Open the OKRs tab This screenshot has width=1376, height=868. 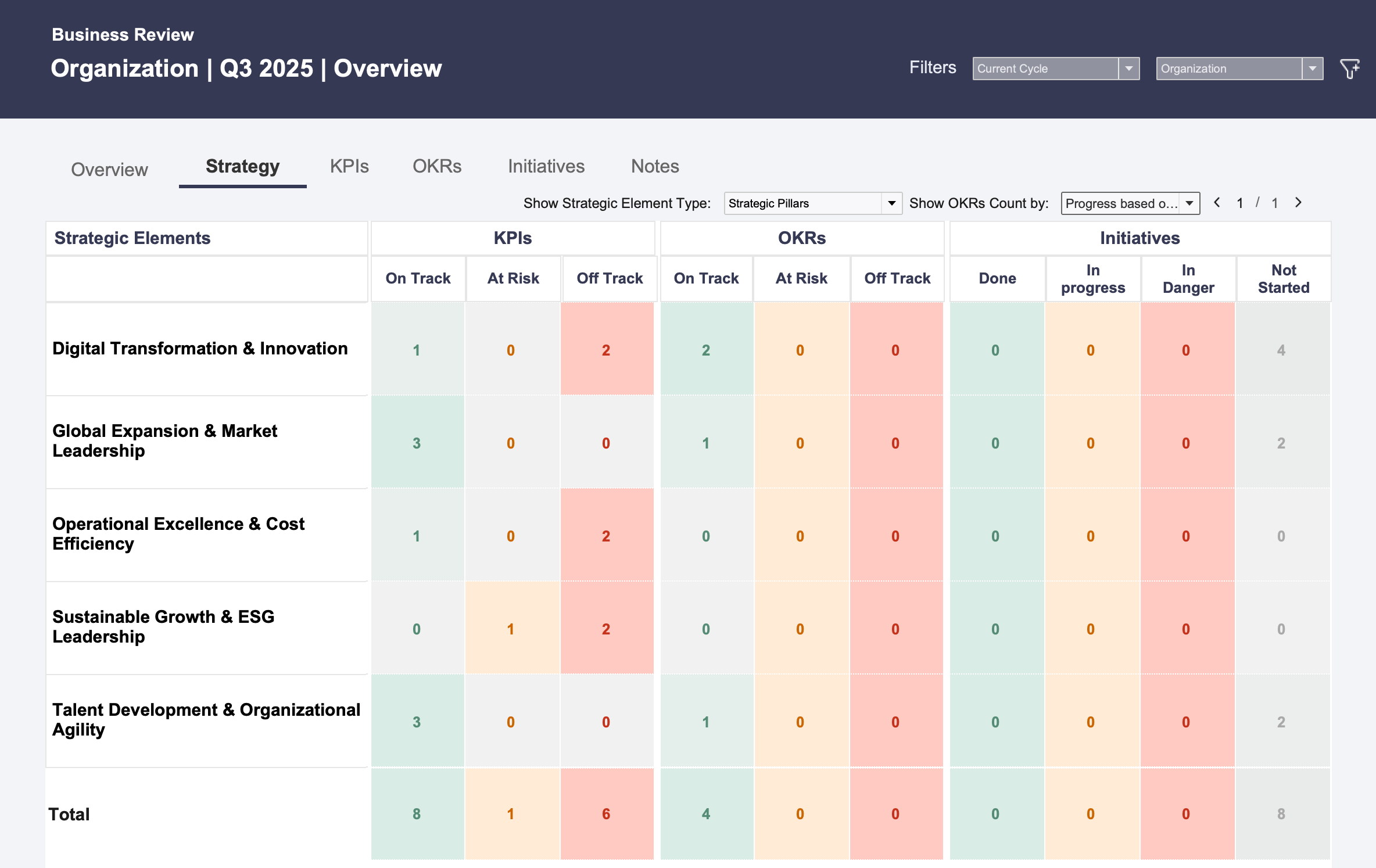tap(437, 166)
